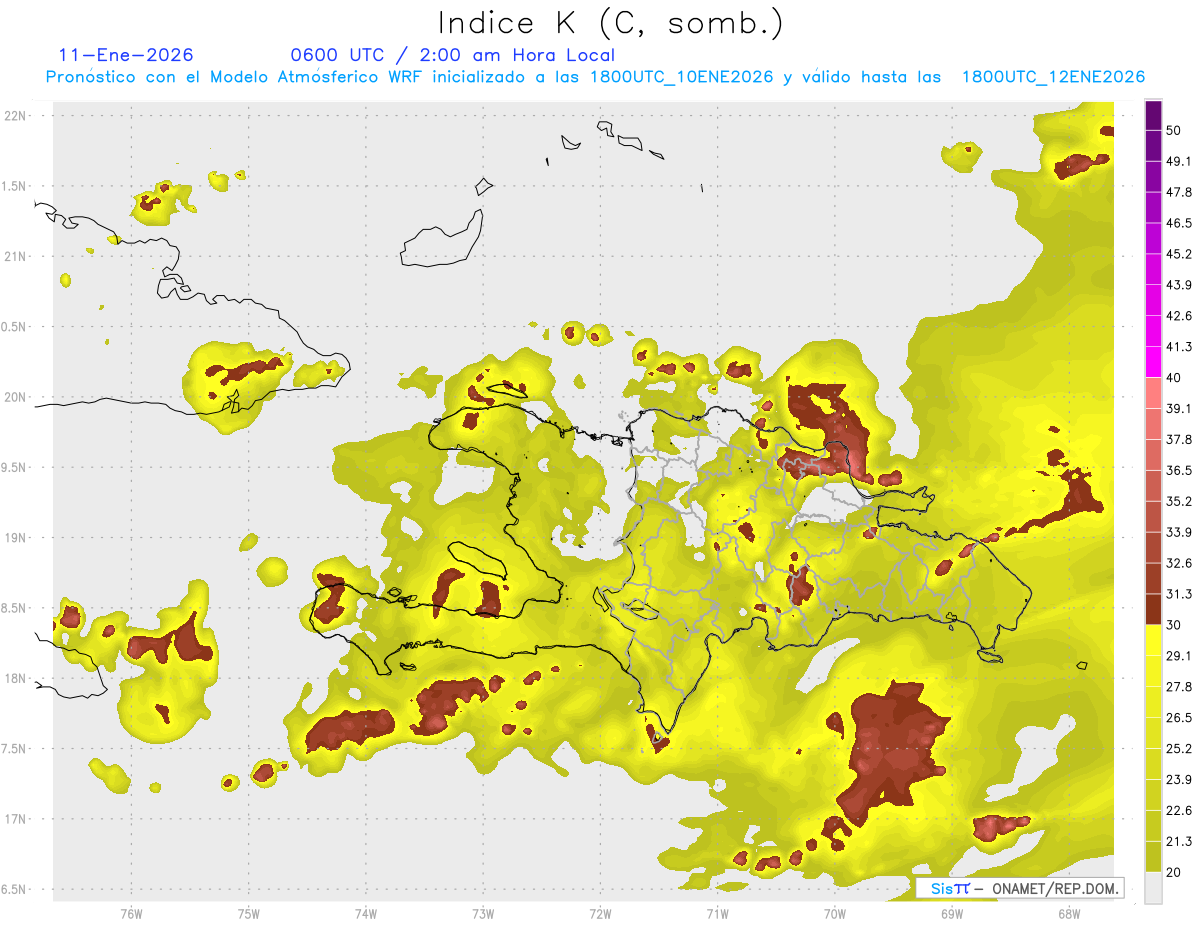Click the colorbar value "32.6"
1200x927 pixels.
[1179, 563]
